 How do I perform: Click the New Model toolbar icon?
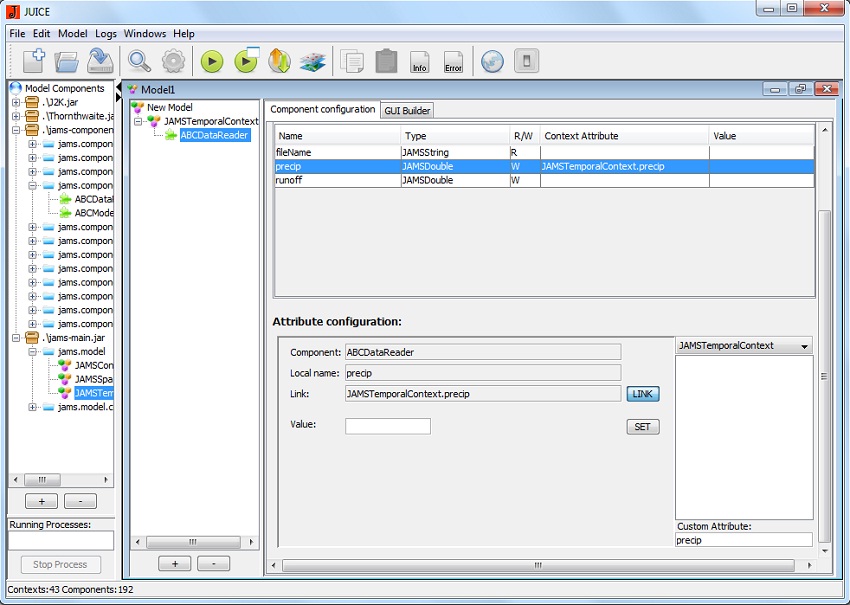point(33,61)
